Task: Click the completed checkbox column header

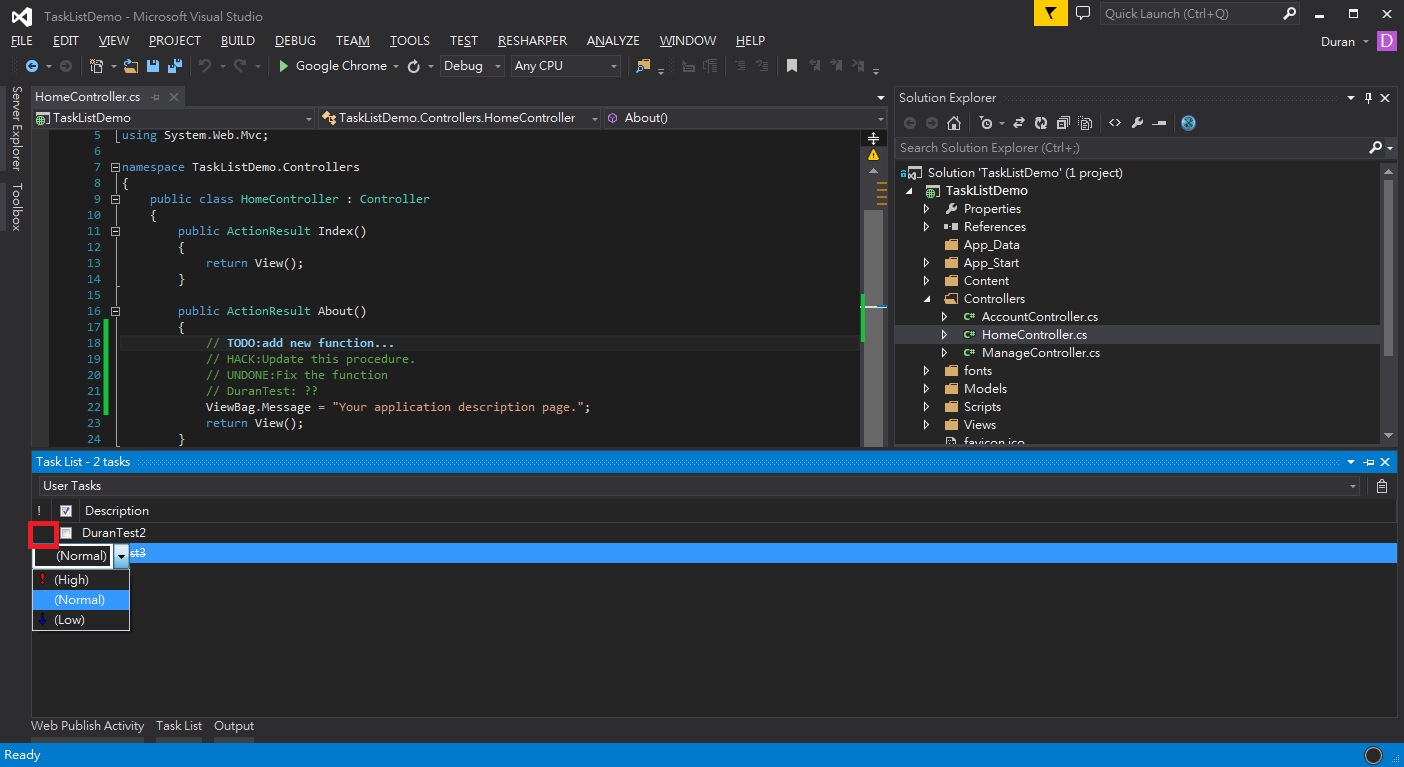Action: pos(66,511)
